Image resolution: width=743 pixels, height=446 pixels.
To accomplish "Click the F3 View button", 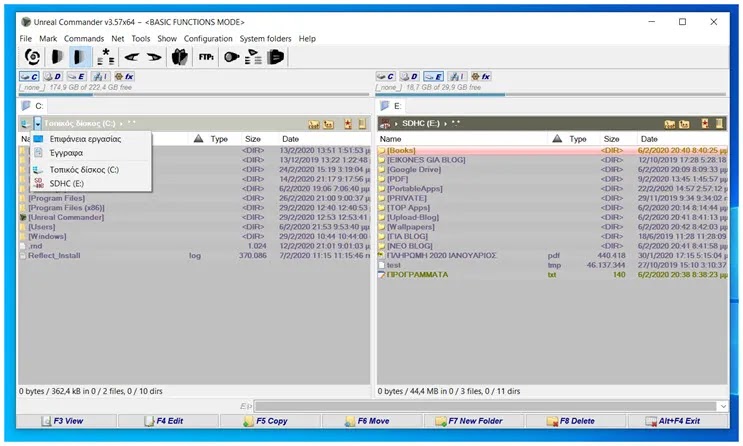I will coord(67,421).
